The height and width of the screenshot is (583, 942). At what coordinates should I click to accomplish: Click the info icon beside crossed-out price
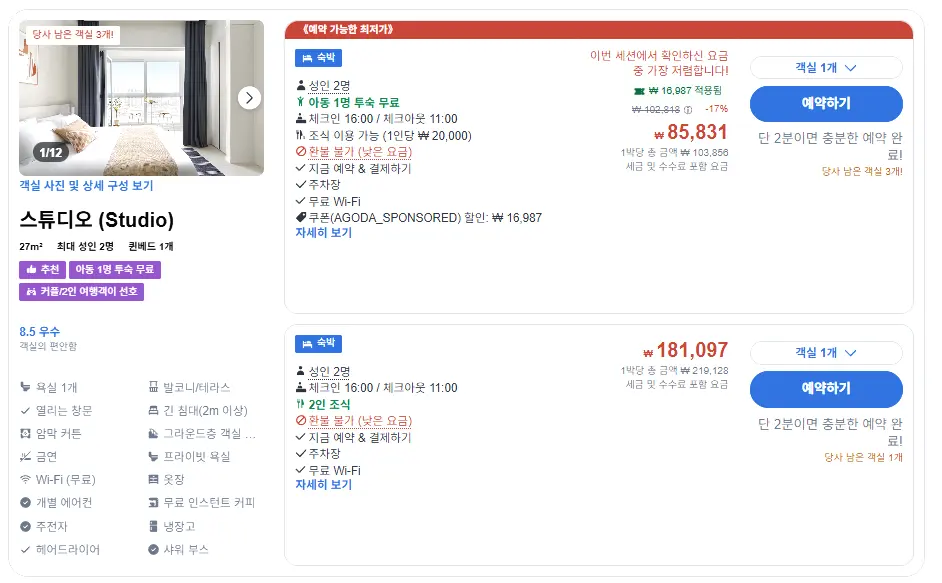click(688, 110)
